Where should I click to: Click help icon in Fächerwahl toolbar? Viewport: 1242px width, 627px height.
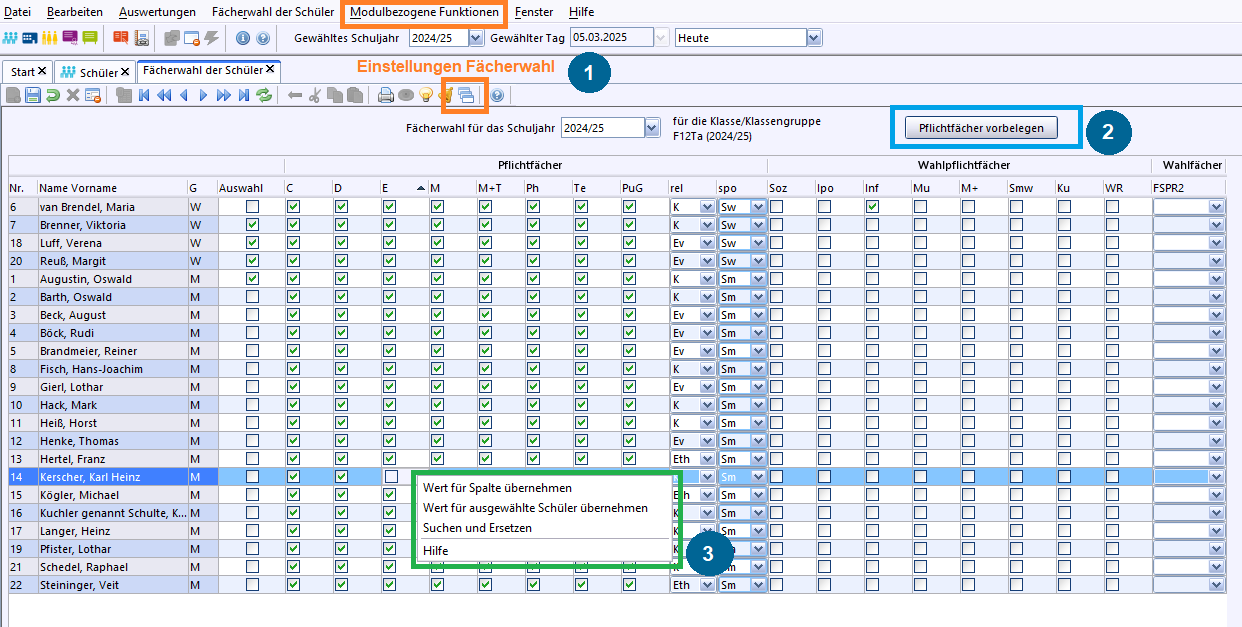[497, 95]
